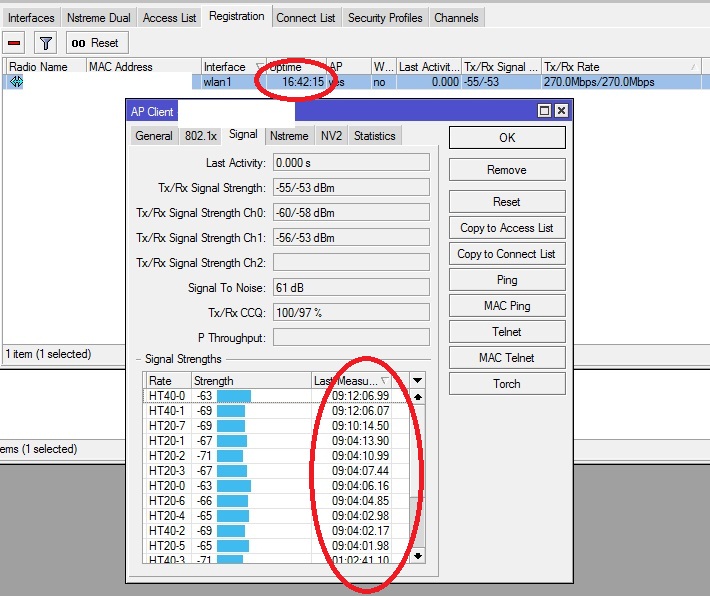Open the Statistics tab
The image size is (710, 596).
[374, 136]
